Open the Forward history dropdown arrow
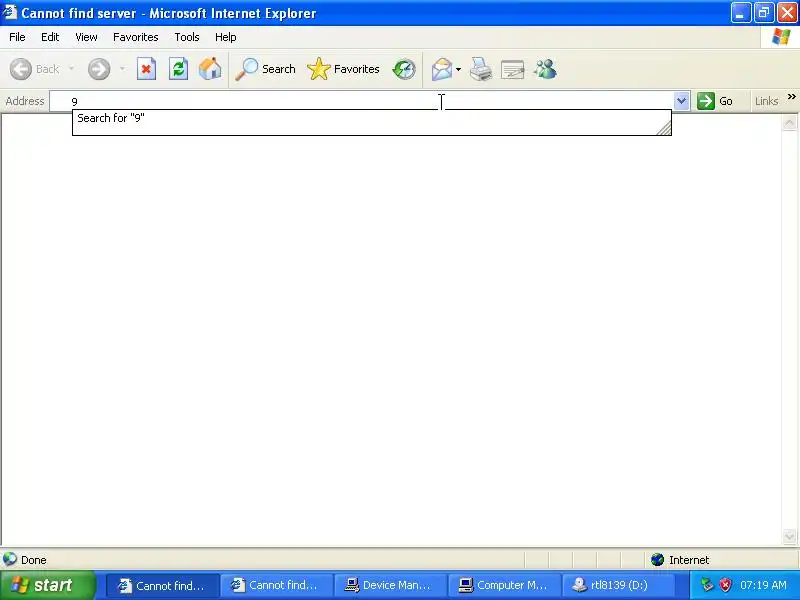Screen dimensions: 800x600 tap(122, 69)
